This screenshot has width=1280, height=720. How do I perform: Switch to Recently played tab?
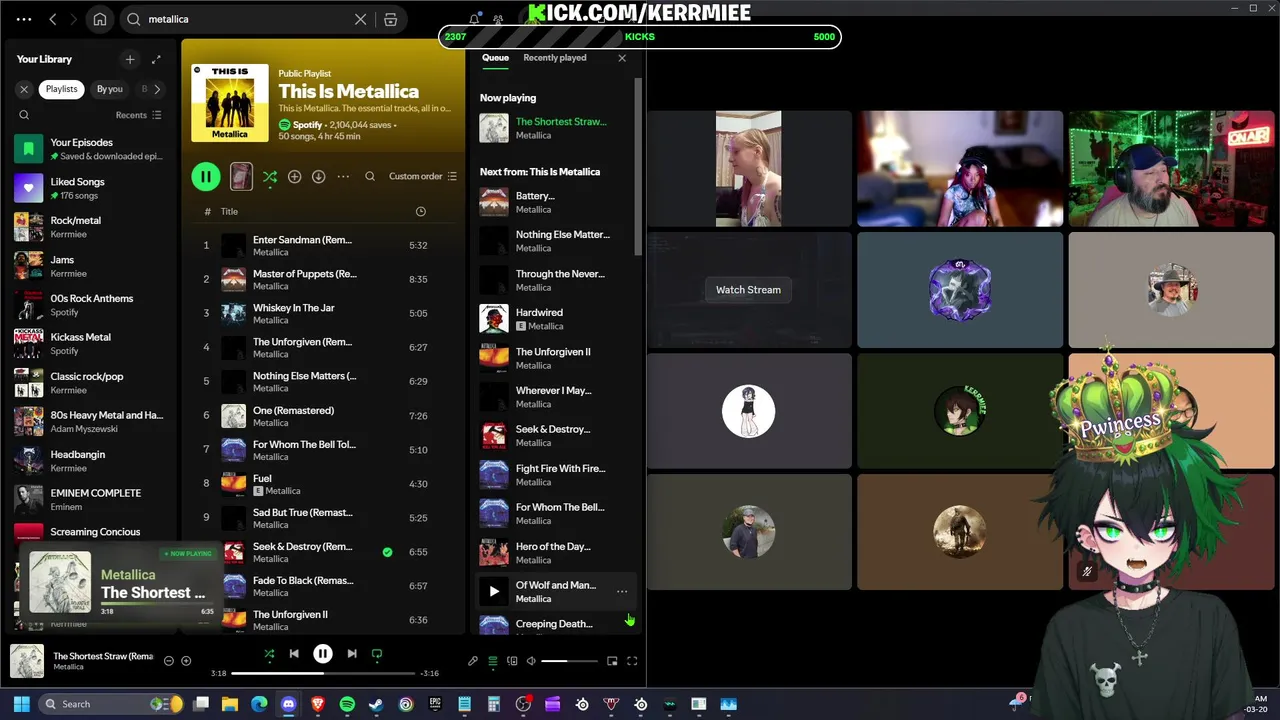click(555, 58)
